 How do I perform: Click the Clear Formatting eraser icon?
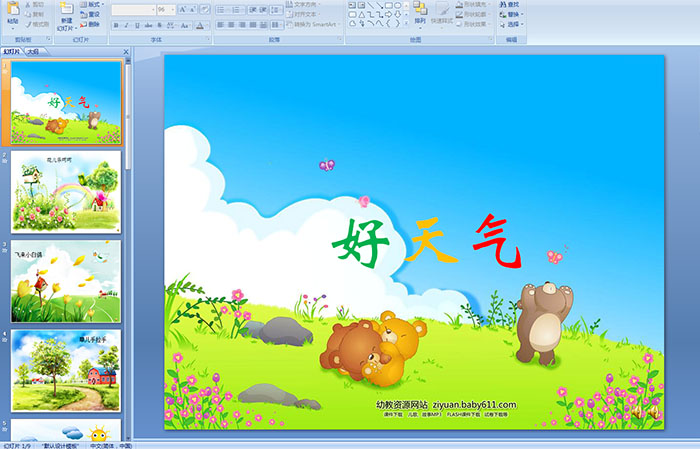(x=204, y=9)
